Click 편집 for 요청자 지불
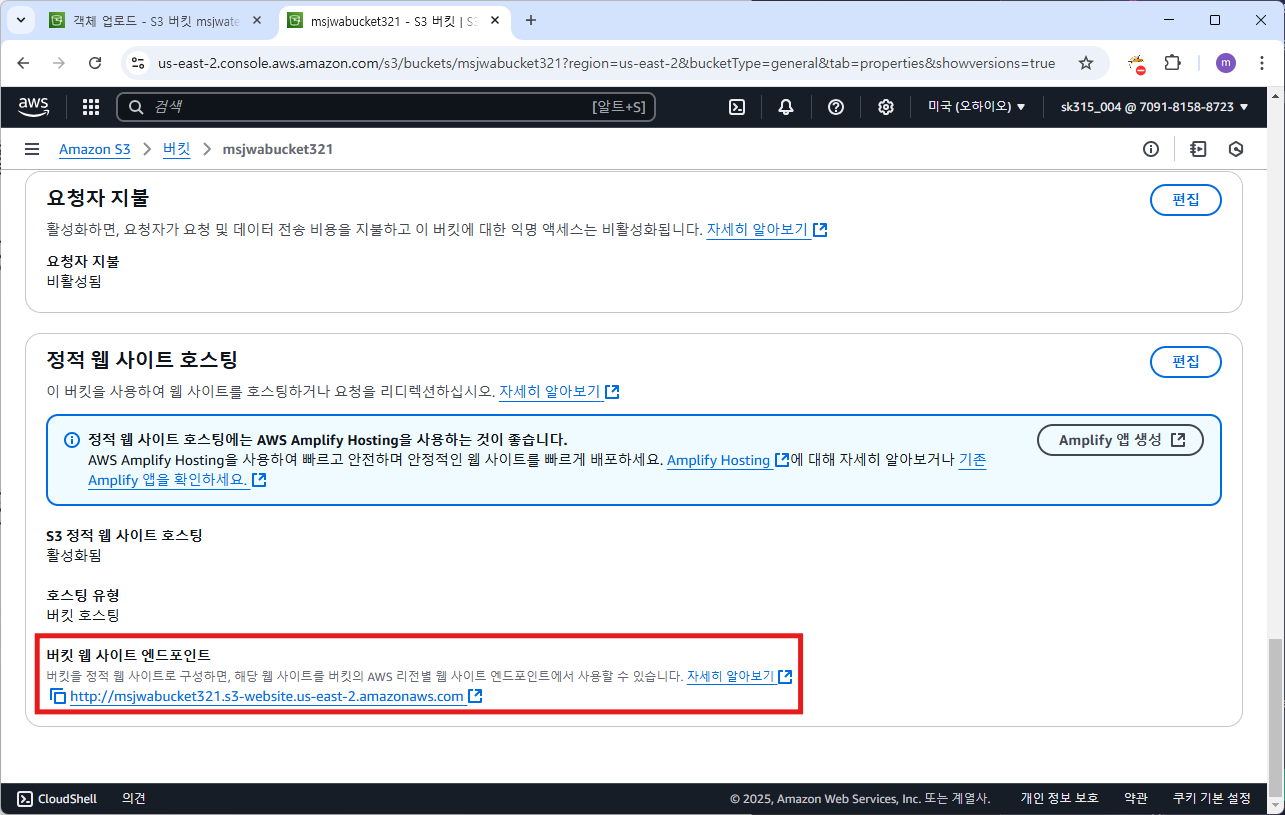The image size is (1285, 815). 1186,200
